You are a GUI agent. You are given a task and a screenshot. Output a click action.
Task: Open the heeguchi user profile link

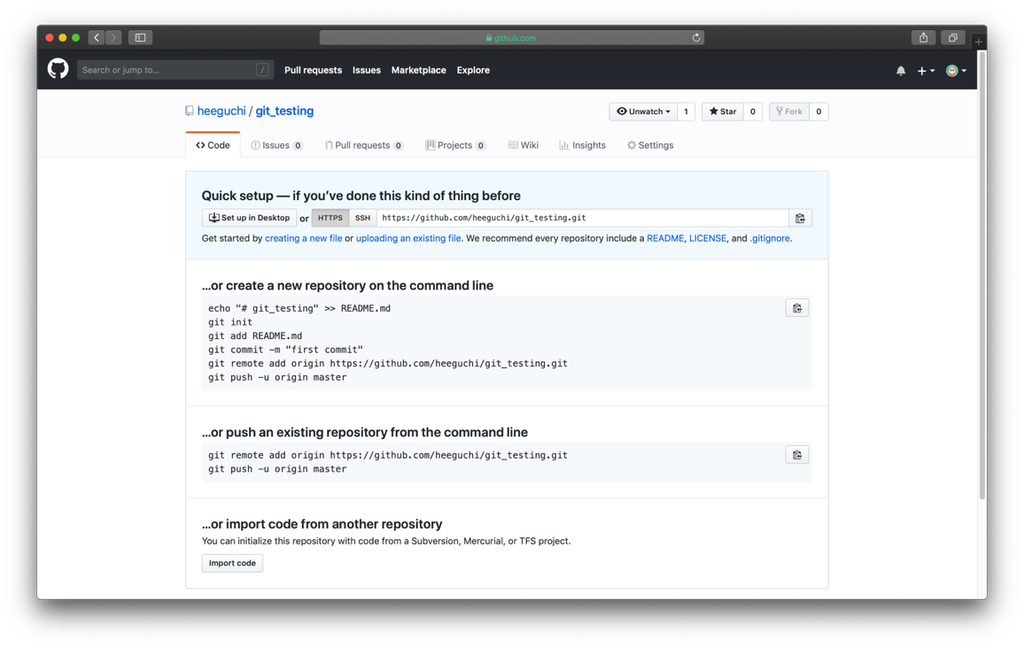(x=221, y=111)
